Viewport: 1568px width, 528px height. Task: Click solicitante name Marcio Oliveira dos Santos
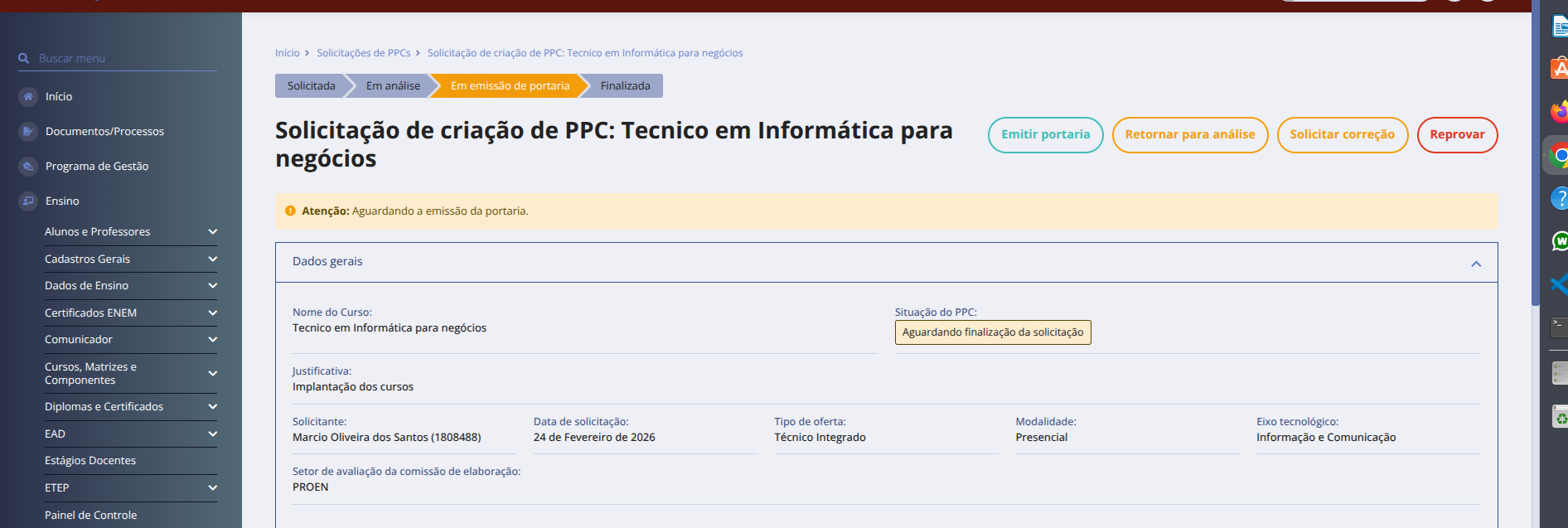pos(387,438)
